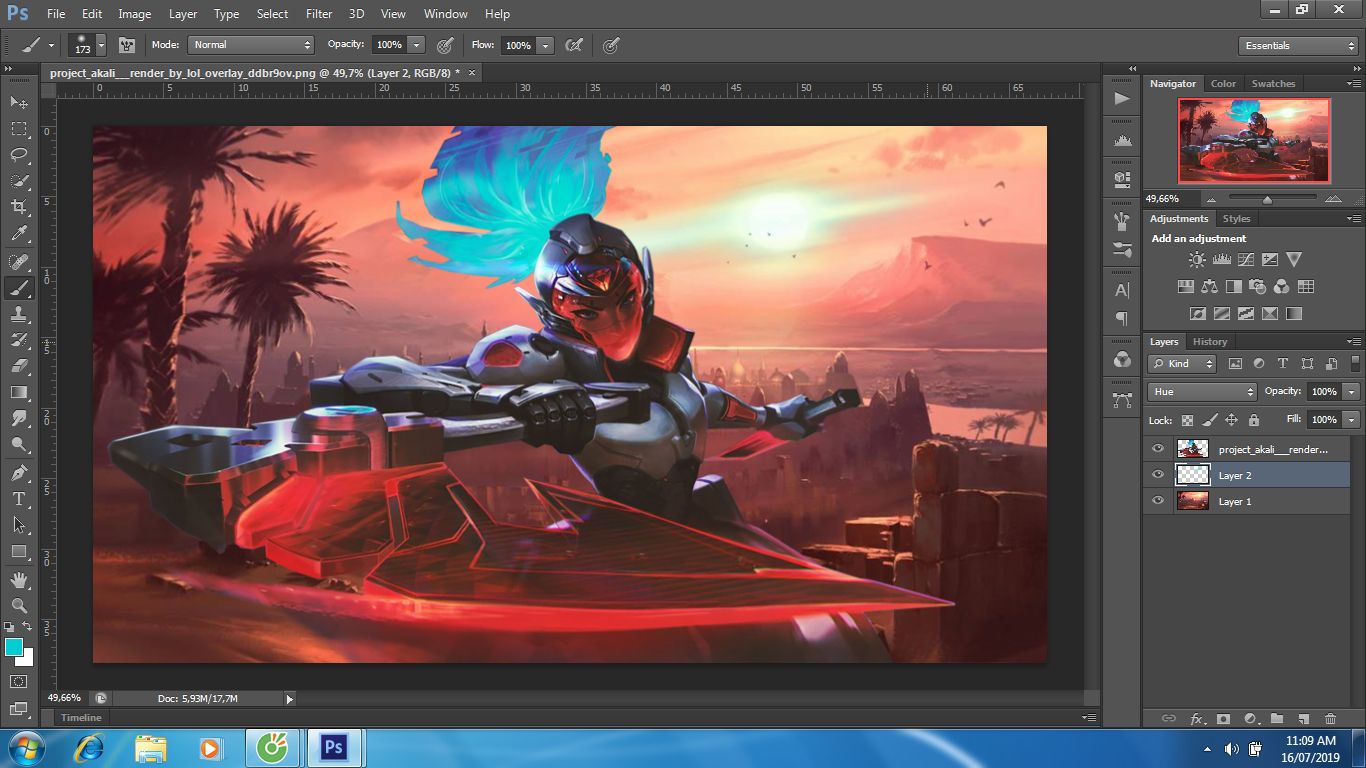This screenshot has height=768, width=1366.
Task: Select the Clone Stamp tool
Action: (x=19, y=314)
